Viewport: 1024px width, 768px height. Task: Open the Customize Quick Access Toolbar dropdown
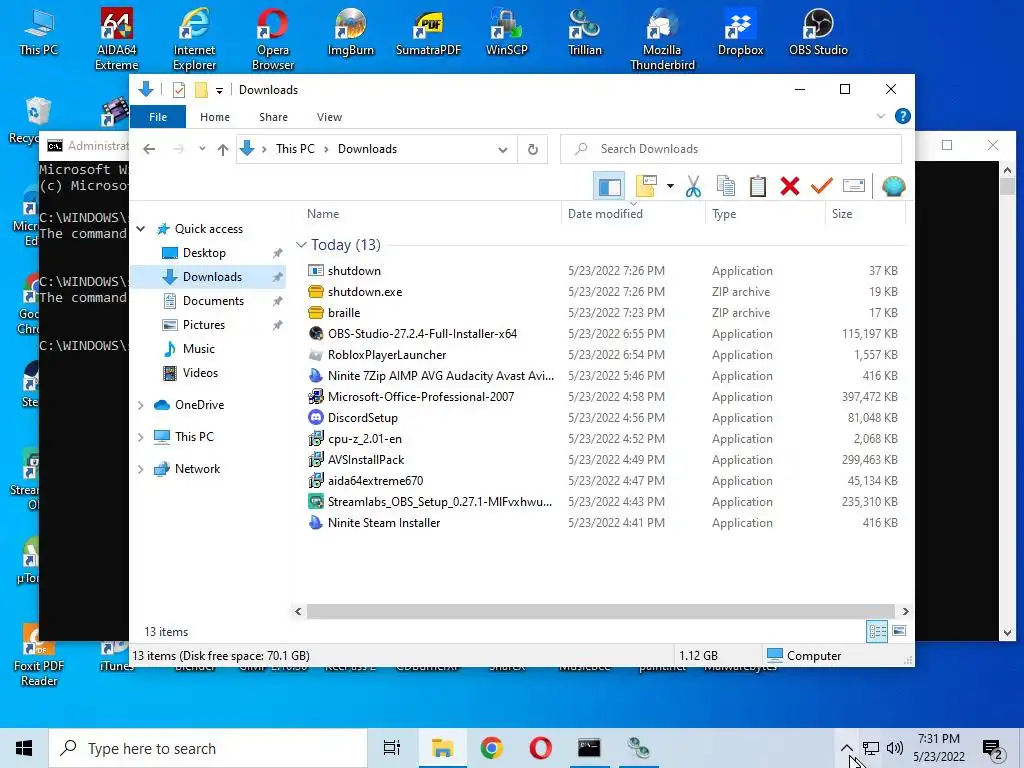(219, 90)
